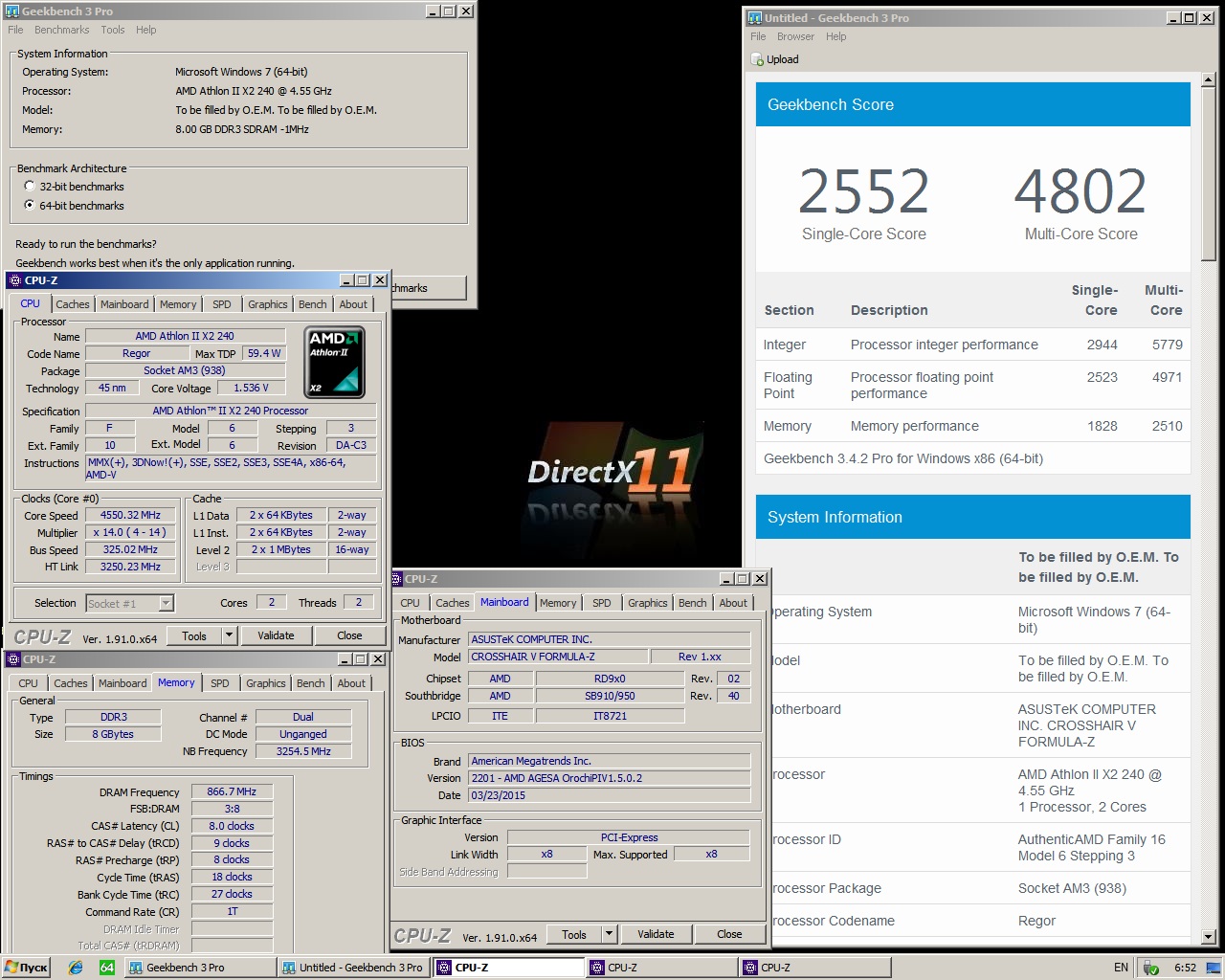Select CPU tab in Memory window
1225x980 pixels.
click(29, 683)
